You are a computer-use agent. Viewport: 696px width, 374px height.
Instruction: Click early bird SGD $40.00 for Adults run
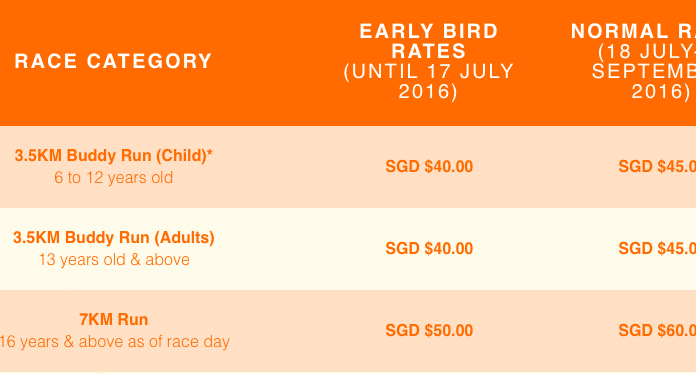(429, 249)
